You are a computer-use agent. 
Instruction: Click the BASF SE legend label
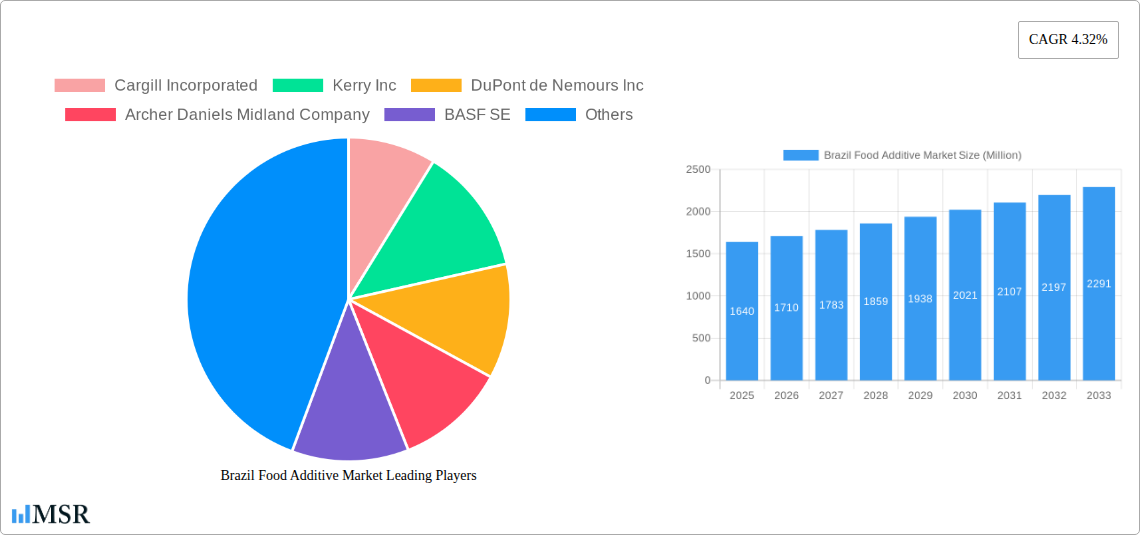[x=477, y=115]
